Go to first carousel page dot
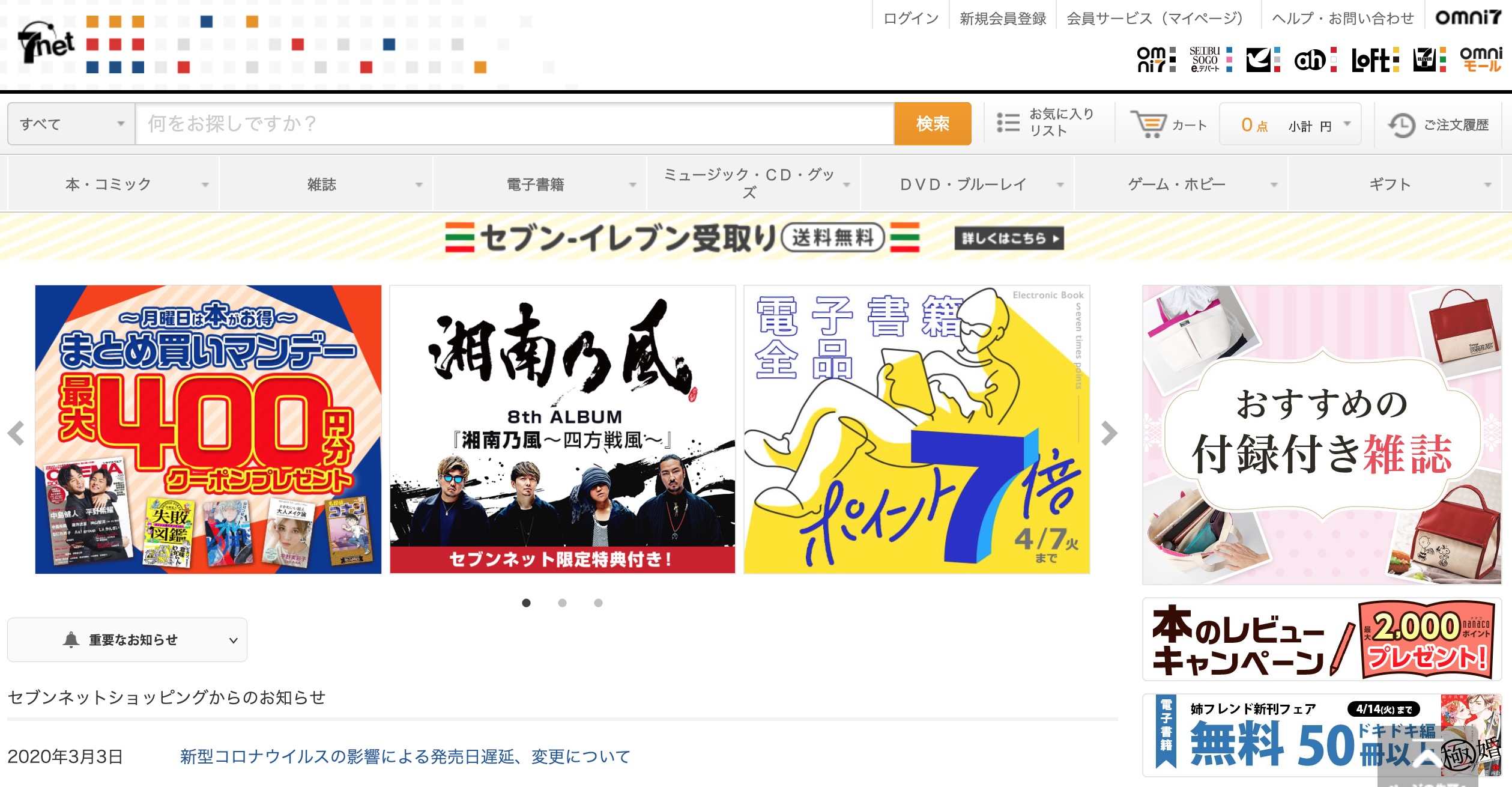The width and height of the screenshot is (1512, 787). tap(527, 603)
